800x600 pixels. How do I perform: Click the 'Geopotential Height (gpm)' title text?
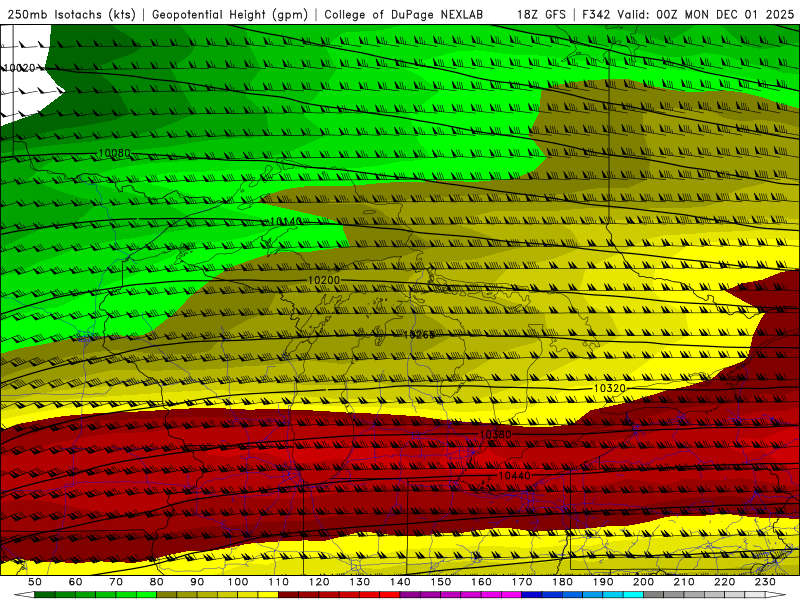[230, 14]
